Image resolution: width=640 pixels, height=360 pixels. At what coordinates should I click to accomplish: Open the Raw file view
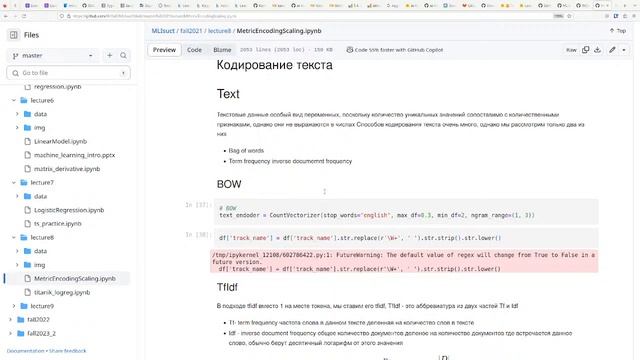(x=571, y=50)
